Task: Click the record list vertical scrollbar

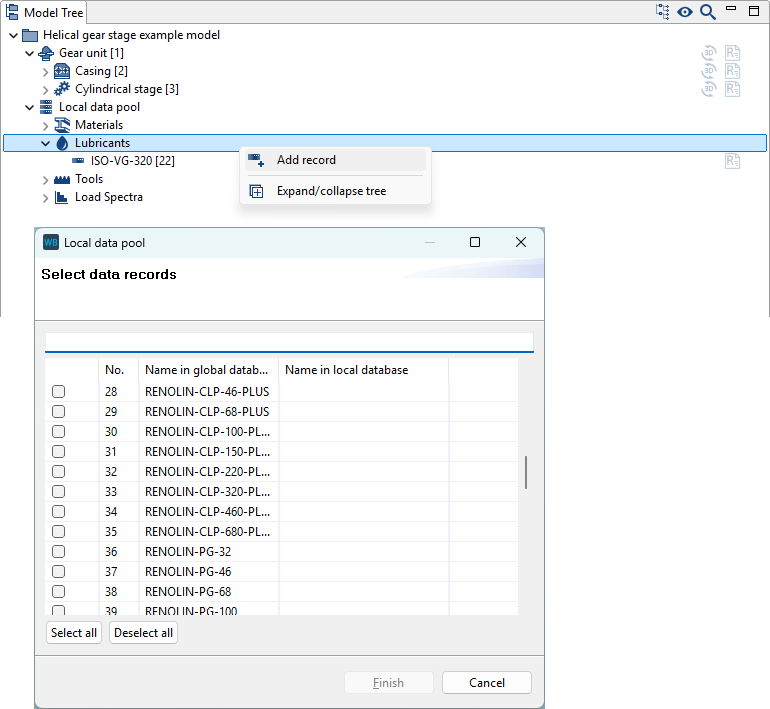Action: tap(526, 473)
